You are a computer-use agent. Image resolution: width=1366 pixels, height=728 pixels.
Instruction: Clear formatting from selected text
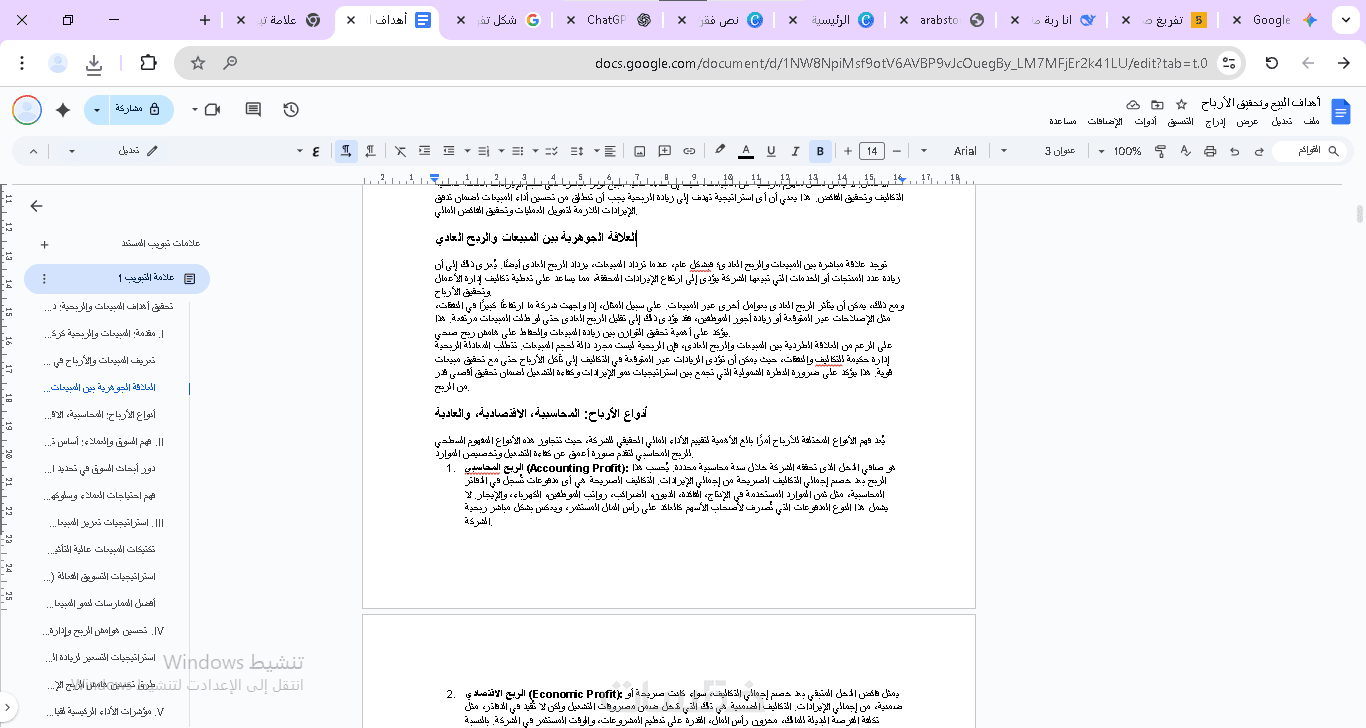click(x=400, y=151)
